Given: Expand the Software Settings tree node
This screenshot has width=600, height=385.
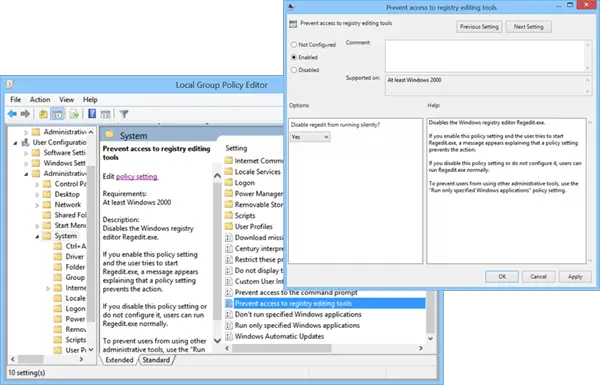Looking at the screenshot, I should point(26,153).
